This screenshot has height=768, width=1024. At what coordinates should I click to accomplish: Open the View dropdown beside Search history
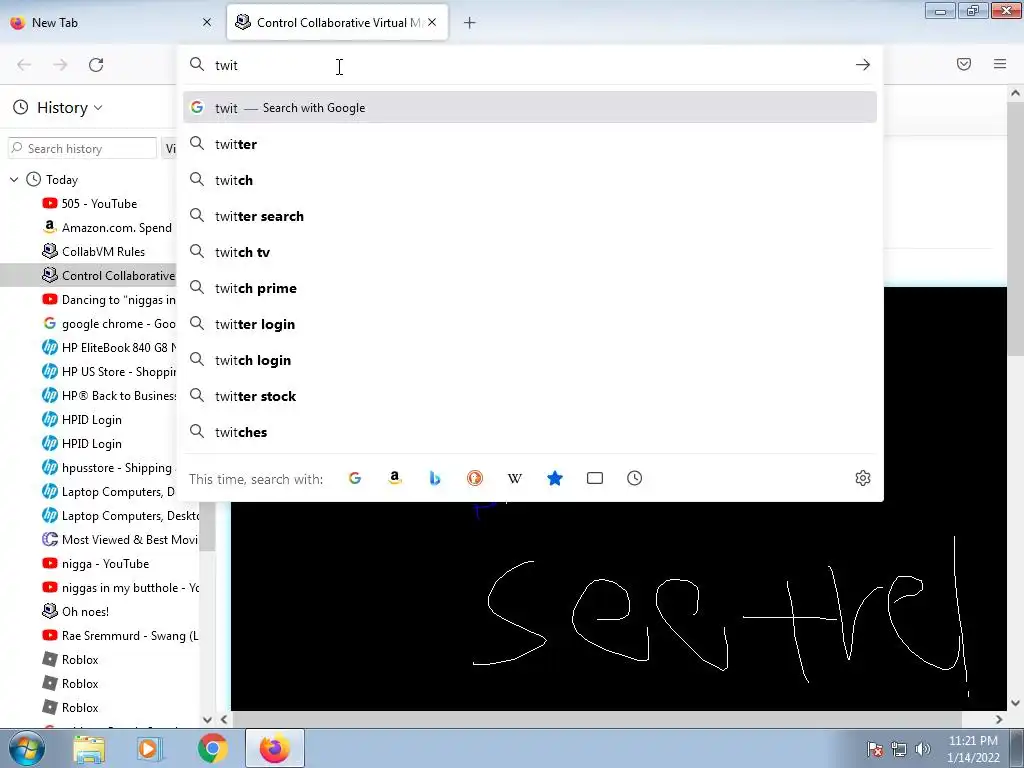coord(168,149)
